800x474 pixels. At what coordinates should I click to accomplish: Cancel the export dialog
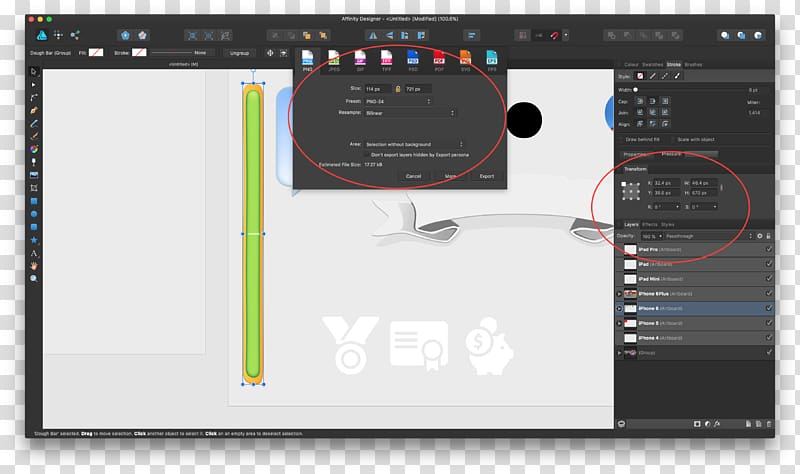pos(413,176)
